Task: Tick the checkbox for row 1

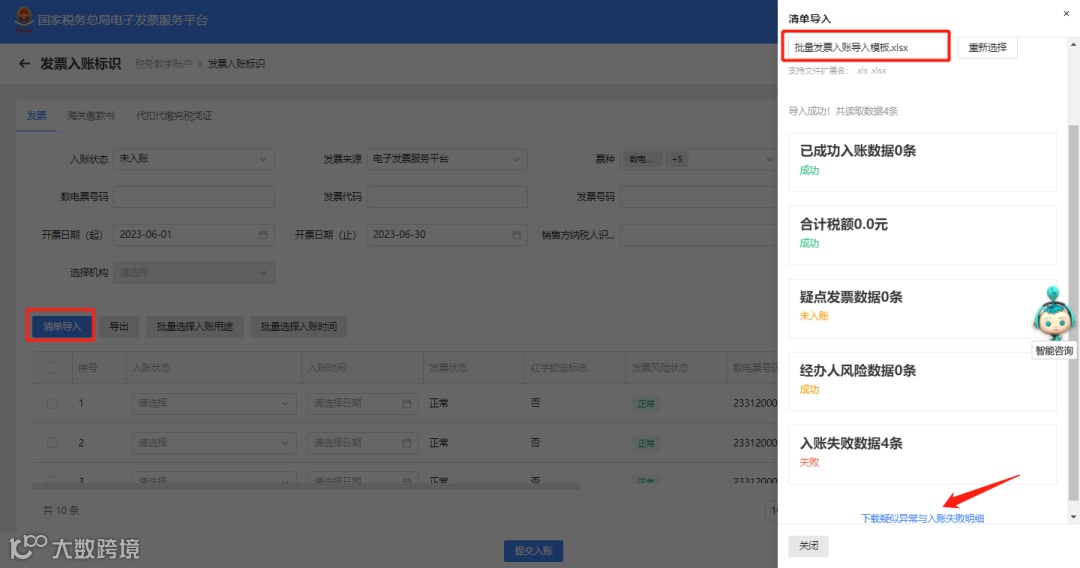Action: (x=52, y=403)
